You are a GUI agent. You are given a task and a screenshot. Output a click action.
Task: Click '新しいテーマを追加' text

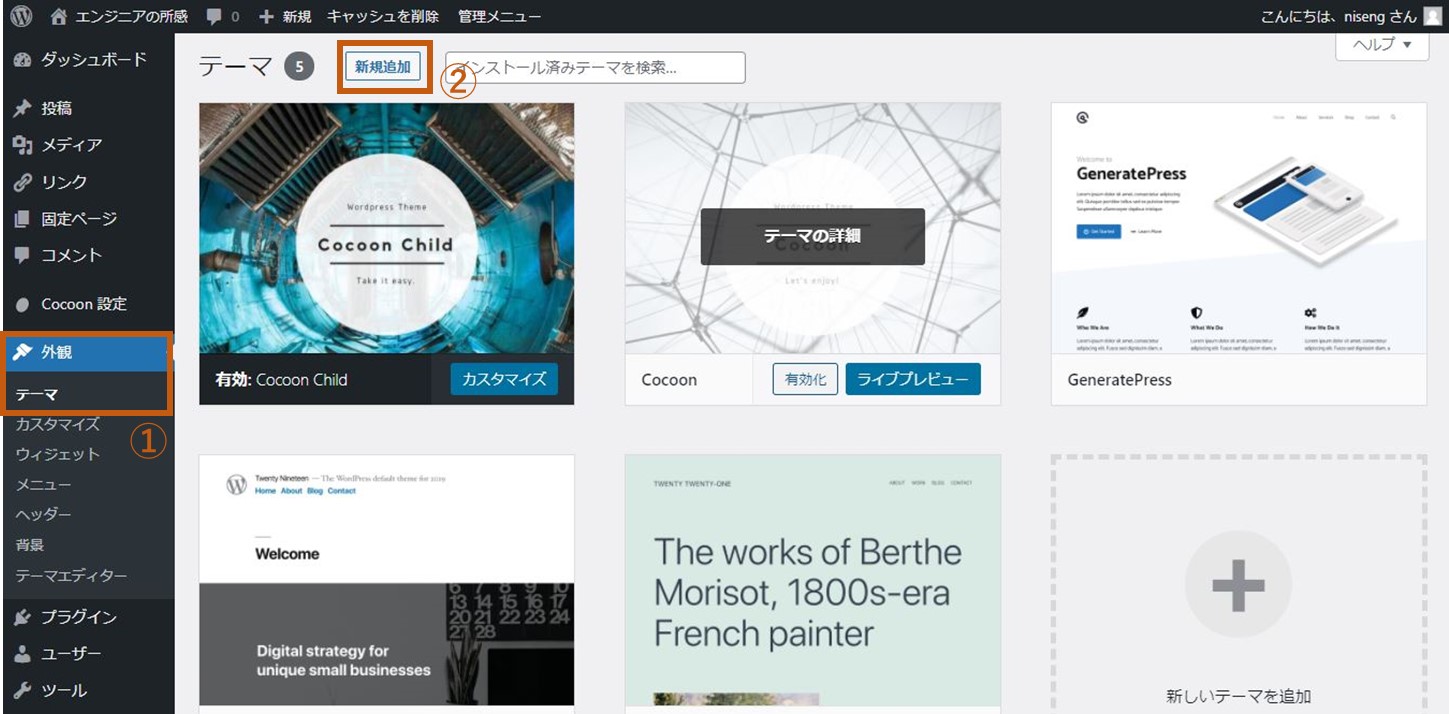point(1238,696)
